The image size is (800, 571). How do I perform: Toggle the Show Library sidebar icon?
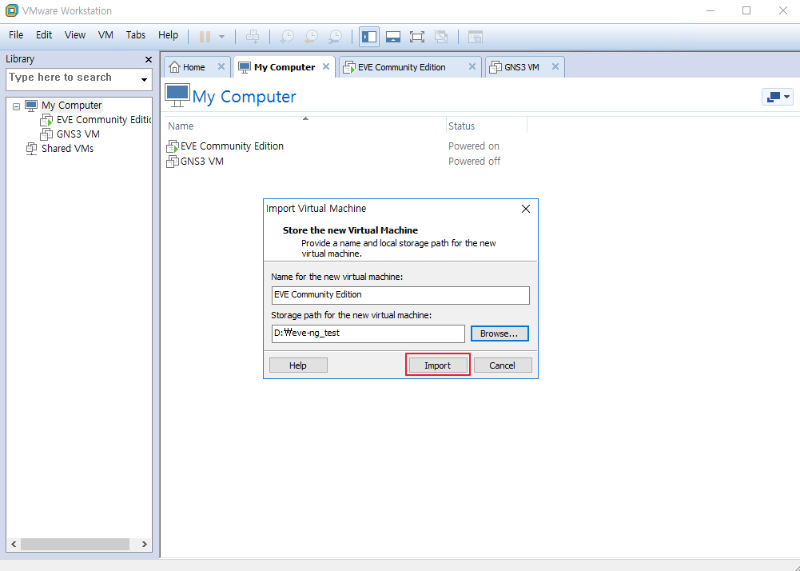(x=369, y=36)
